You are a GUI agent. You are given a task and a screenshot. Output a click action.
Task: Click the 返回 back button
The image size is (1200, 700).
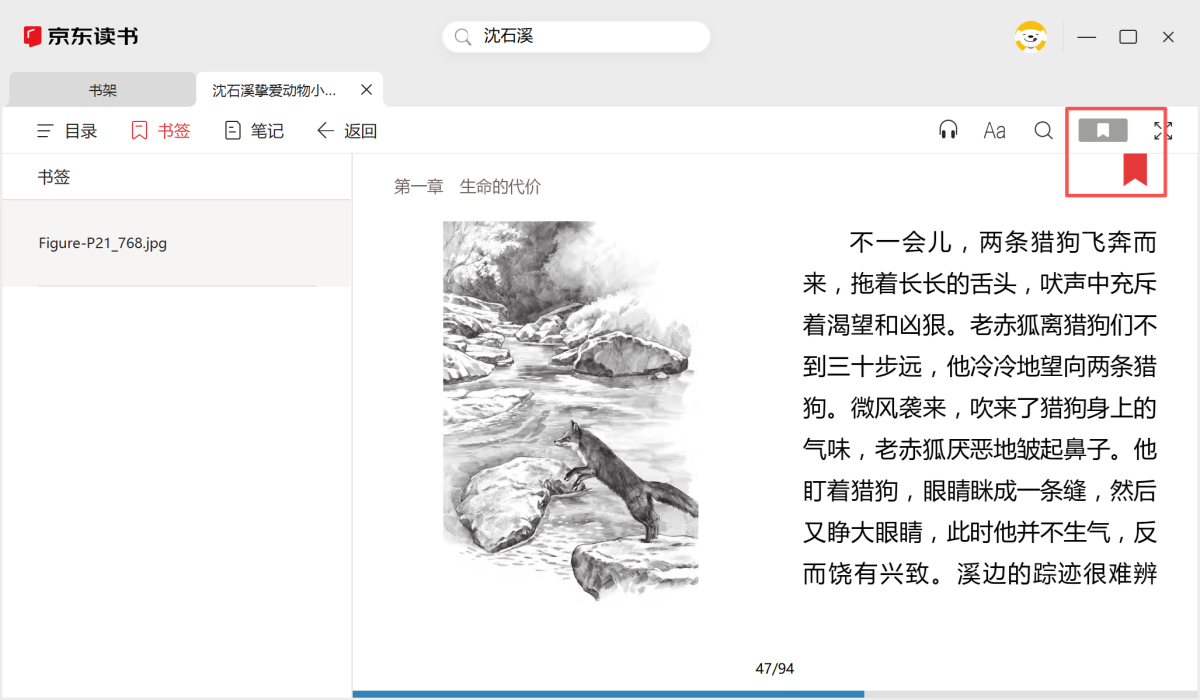[347, 131]
